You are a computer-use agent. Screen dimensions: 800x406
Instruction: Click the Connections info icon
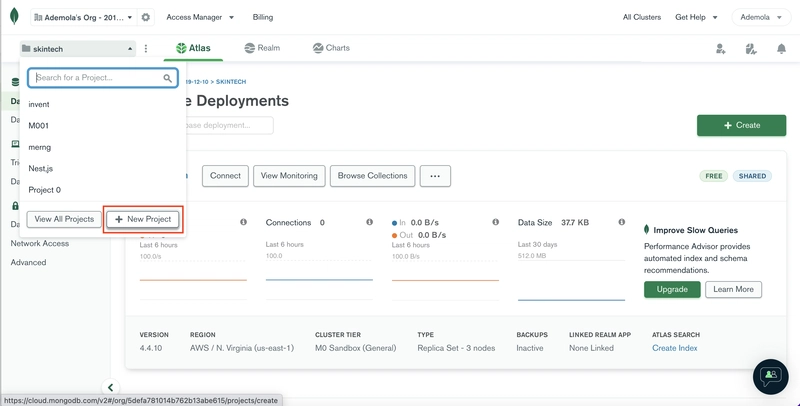click(369, 222)
